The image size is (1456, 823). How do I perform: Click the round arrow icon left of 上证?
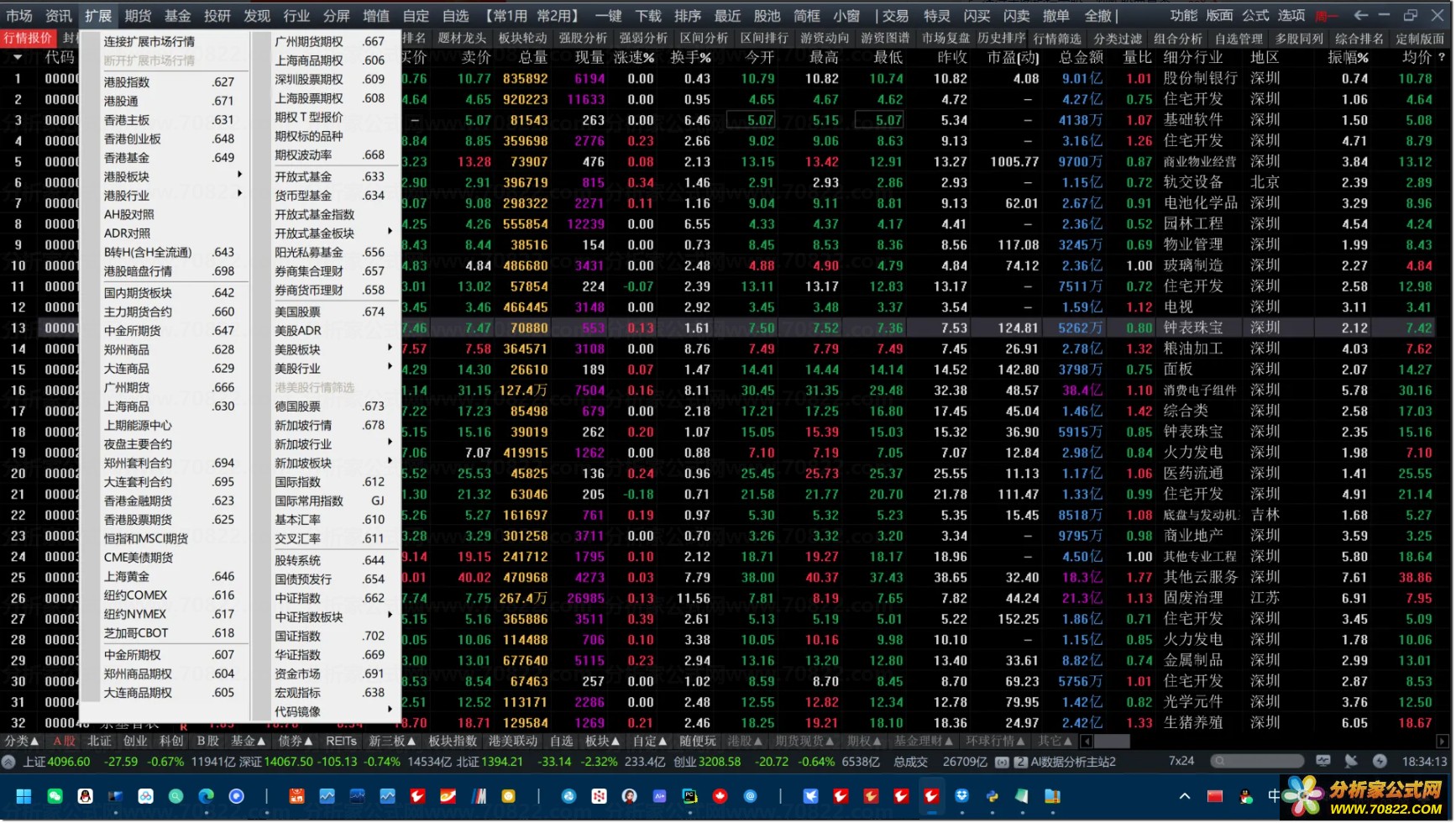(x=9, y=762)
